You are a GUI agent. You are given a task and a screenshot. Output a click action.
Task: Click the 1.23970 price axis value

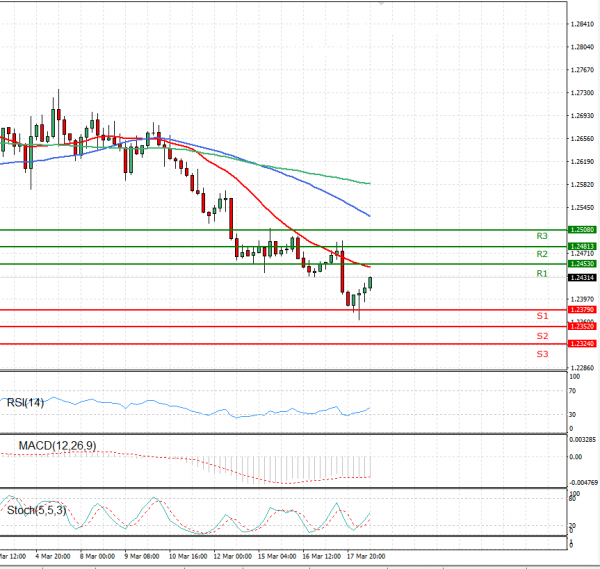click(x=582, y=299)
